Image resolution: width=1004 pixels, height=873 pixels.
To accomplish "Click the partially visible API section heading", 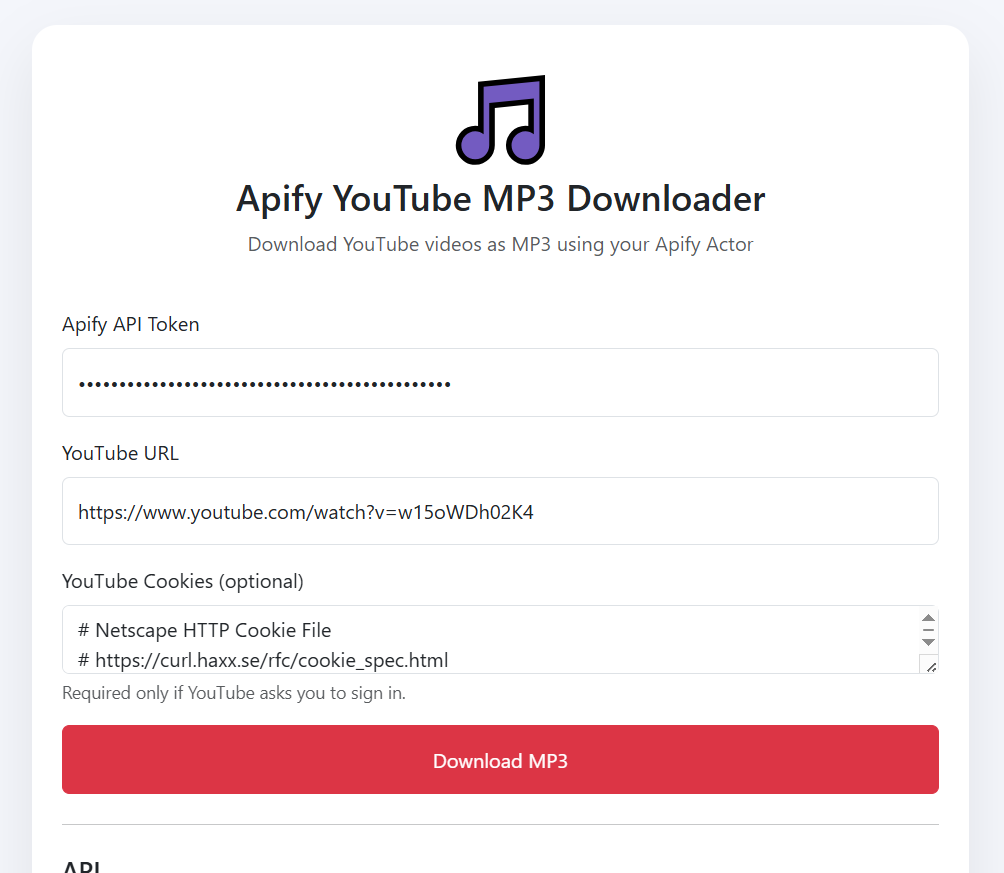I will pyautogui.click(x=81, y=866).
